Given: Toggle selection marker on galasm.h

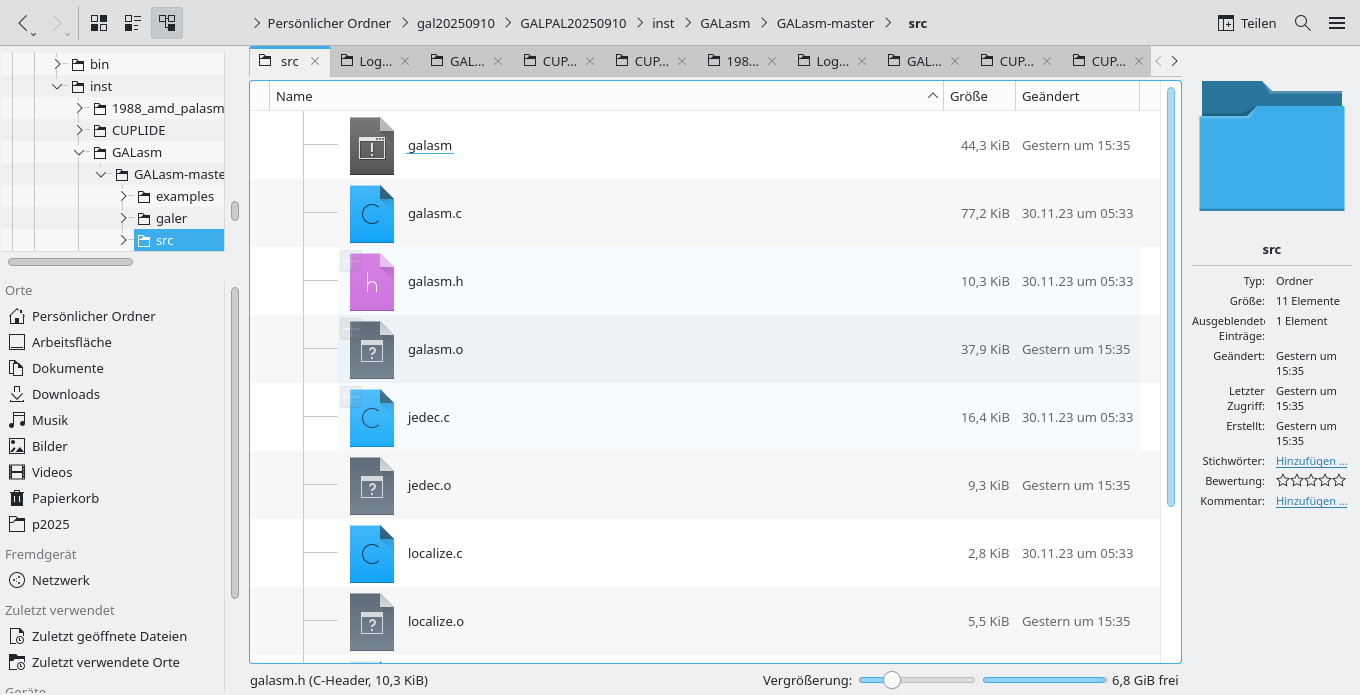Looking at the screenshot, I should point(351,262).
